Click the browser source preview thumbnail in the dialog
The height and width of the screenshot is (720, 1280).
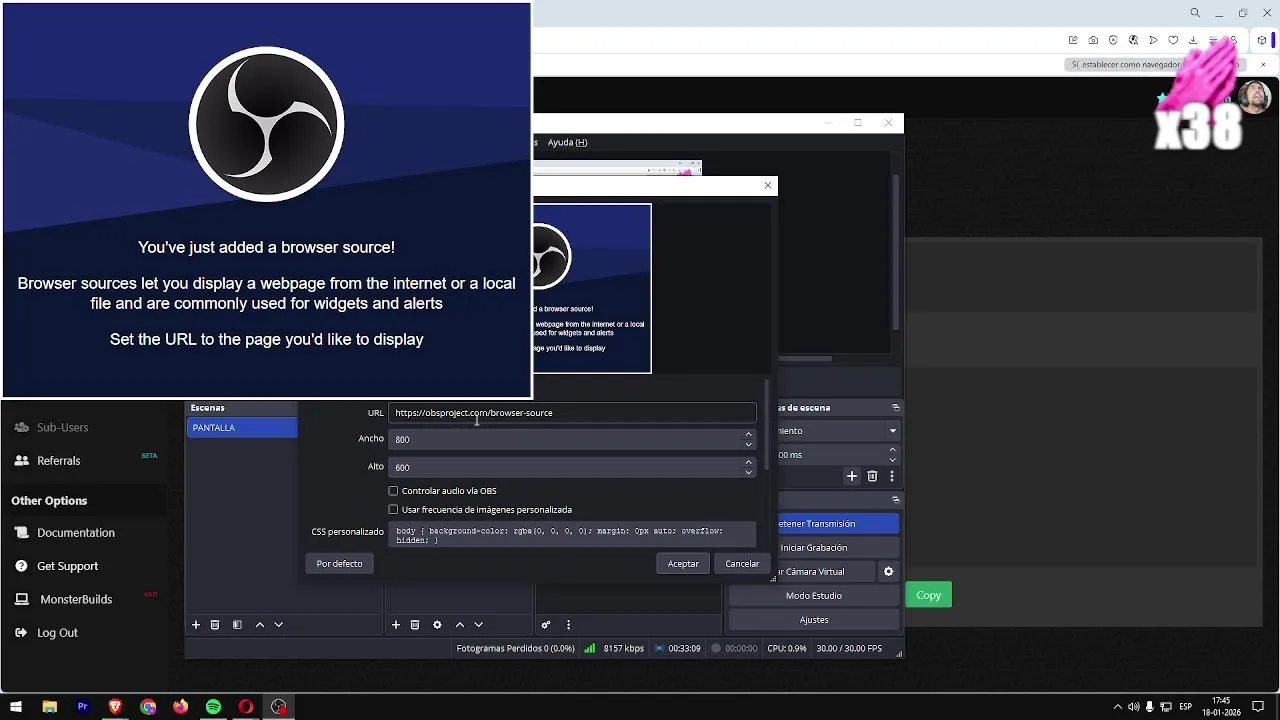pyautogui.click(x=592, y=289)
